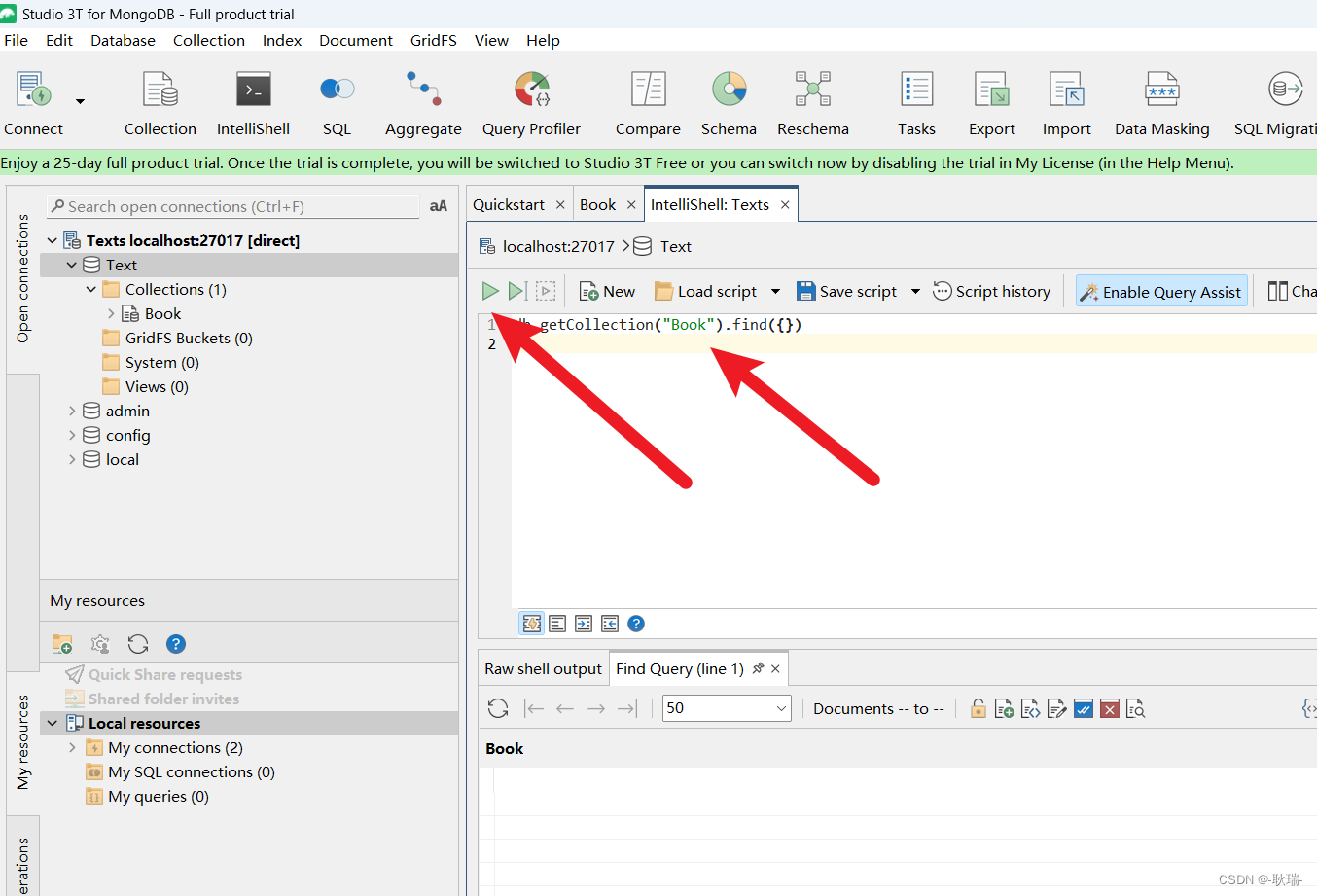Viewport: 1317px width, 896px height.
Task: Open the SQL Migration tool
Action: [x=1276, y=103]
